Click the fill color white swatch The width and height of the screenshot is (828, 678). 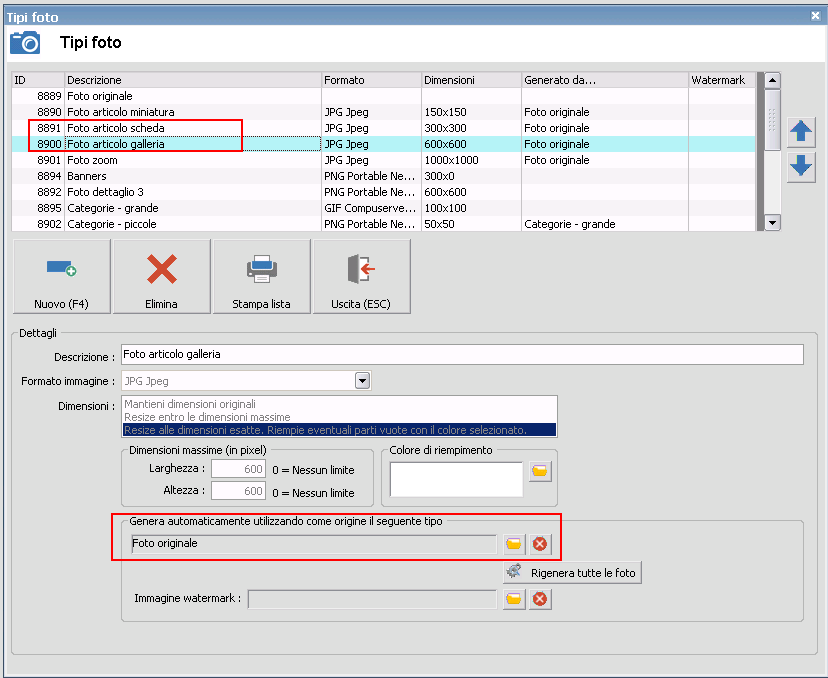tap(456, 479)
